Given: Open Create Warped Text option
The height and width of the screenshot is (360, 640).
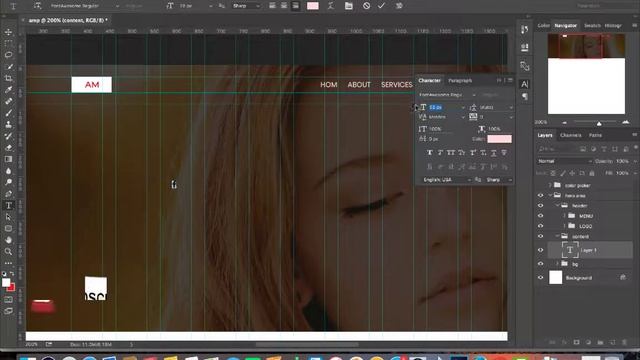Looking at the screenshot, I should pyautogui.click(x=331, y=6).
